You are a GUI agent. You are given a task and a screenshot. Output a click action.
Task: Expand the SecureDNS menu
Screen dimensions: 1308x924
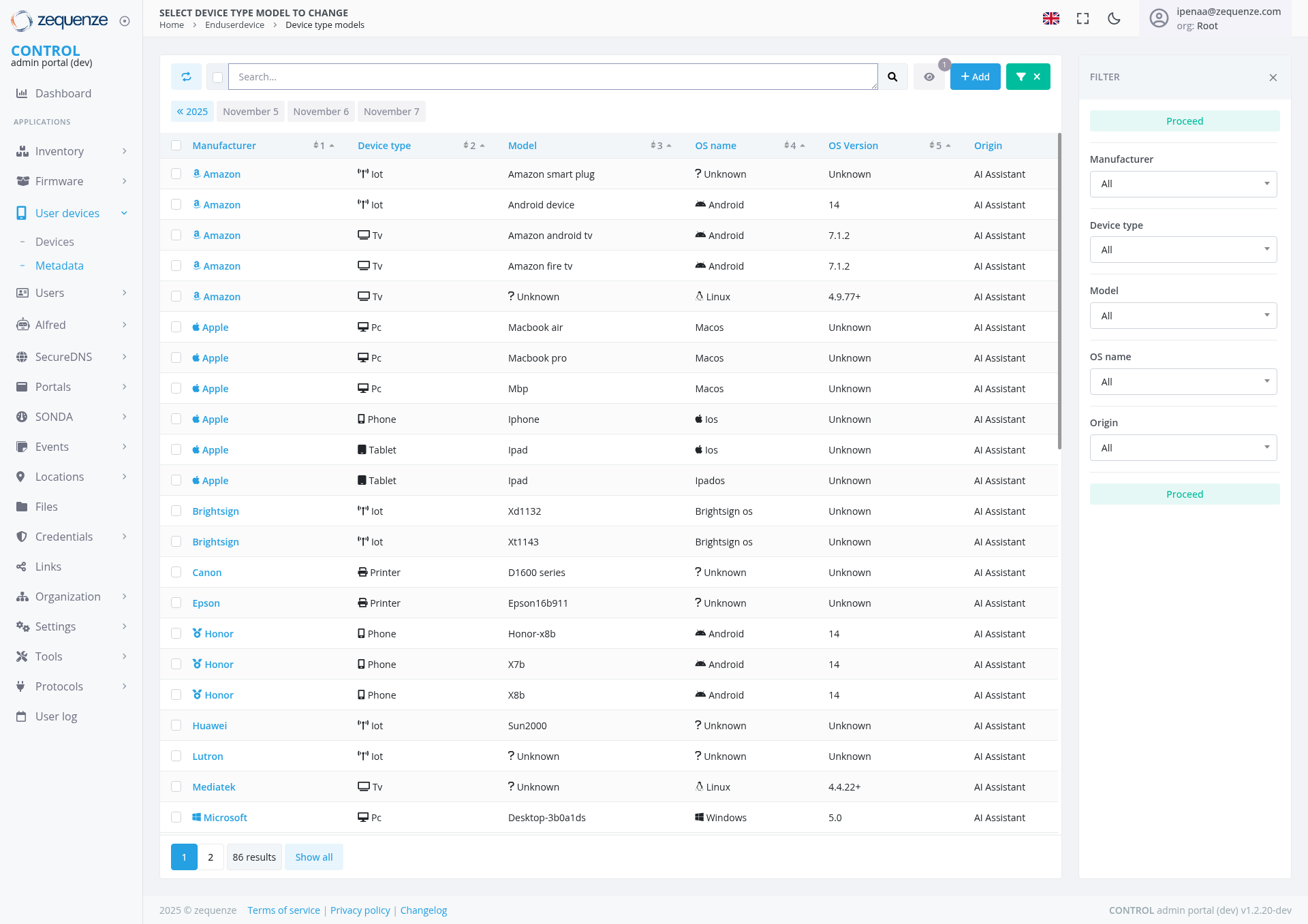click(x=72, y=357)
